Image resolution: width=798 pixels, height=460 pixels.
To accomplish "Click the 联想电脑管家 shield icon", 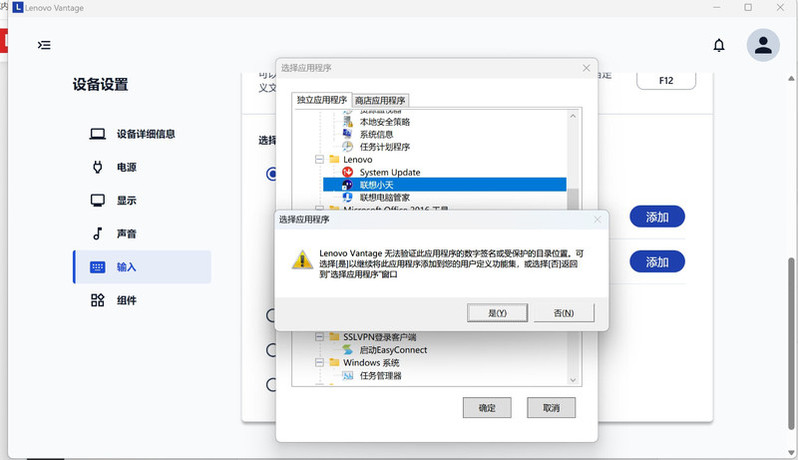I will click(348, 197).
